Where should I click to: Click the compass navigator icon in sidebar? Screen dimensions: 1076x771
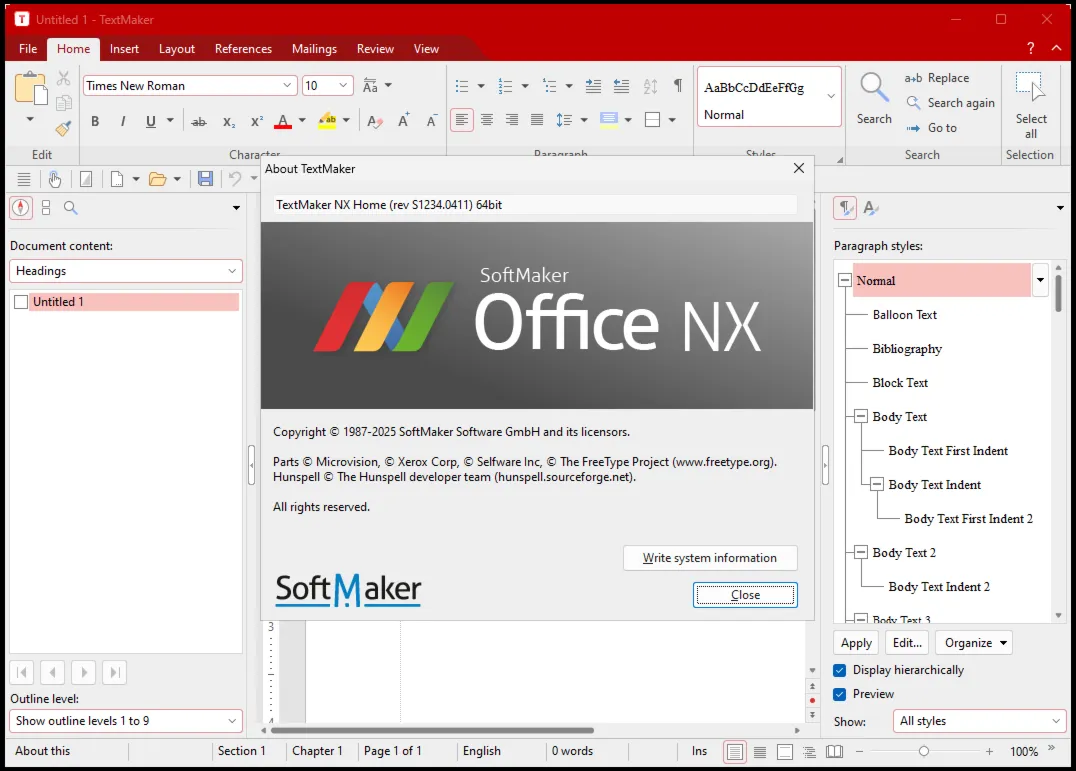pos(21,207)
